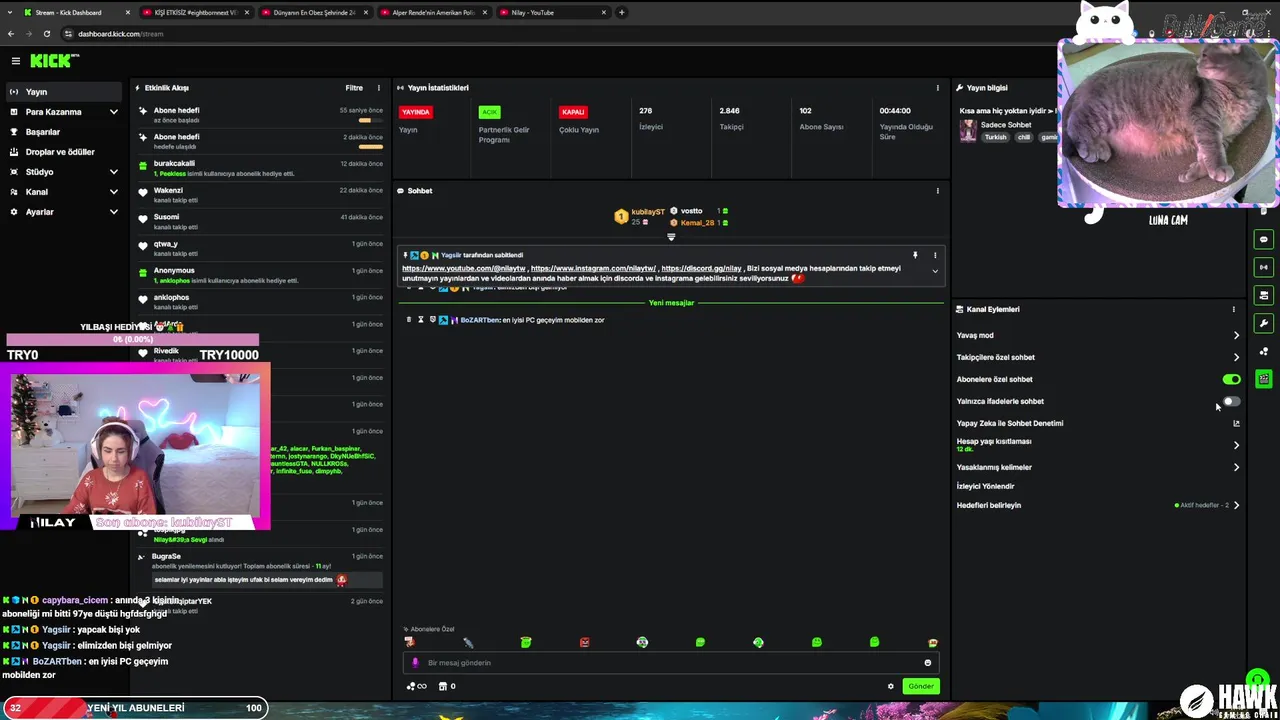This screenshot has height=720, width=1280.
Task: Open the hamburger menu beside the Kick logo
Action: tap(15, 61)
